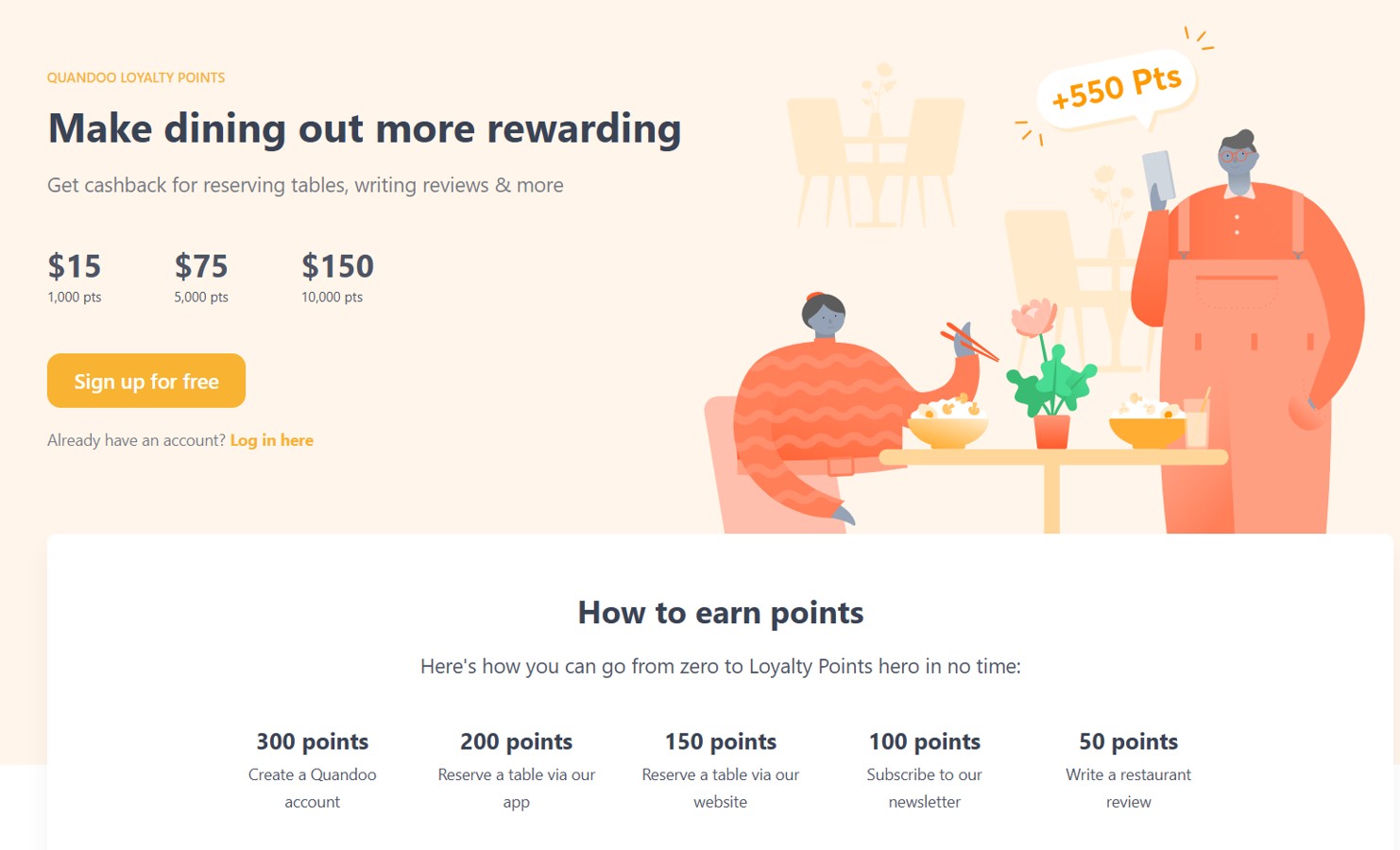
Task: Select the $15 reward tier
Action: point(75,276)
